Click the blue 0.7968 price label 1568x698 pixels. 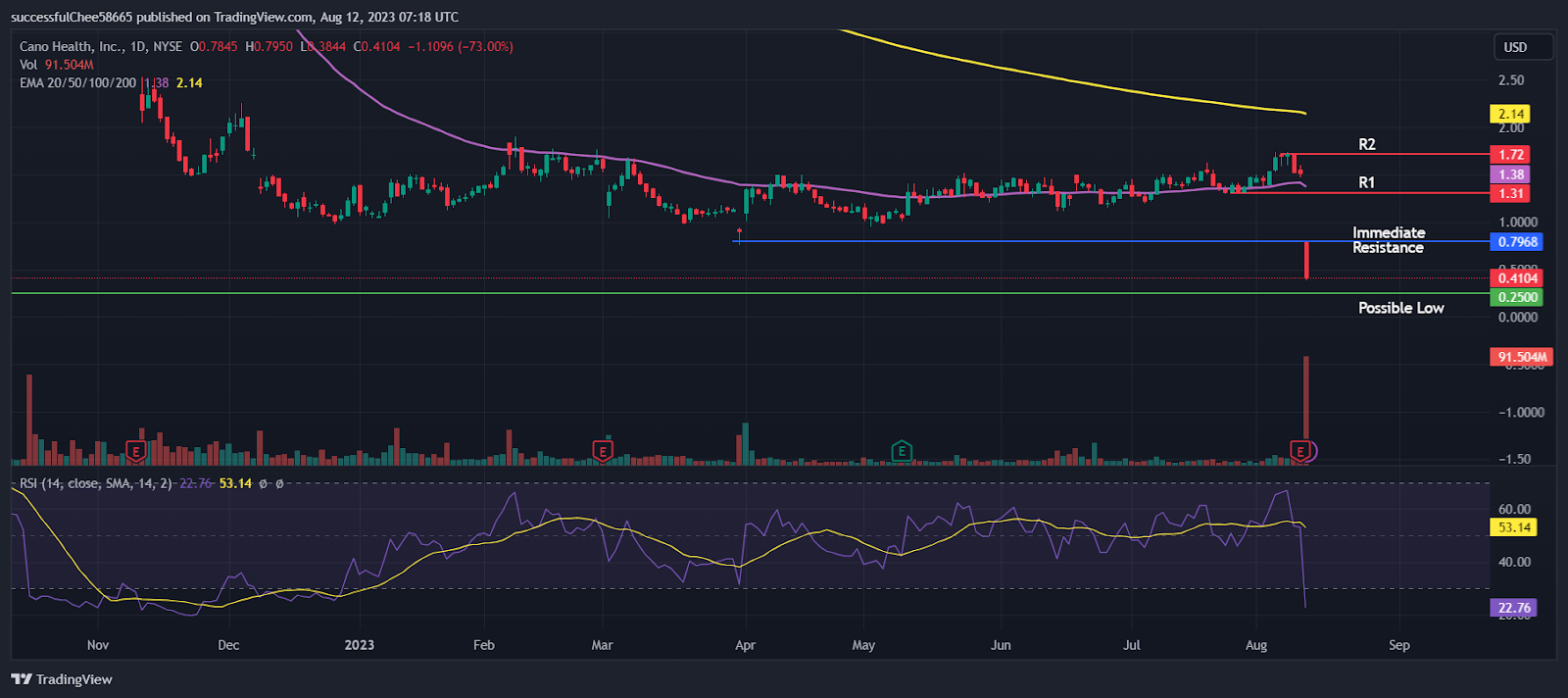1517,242
